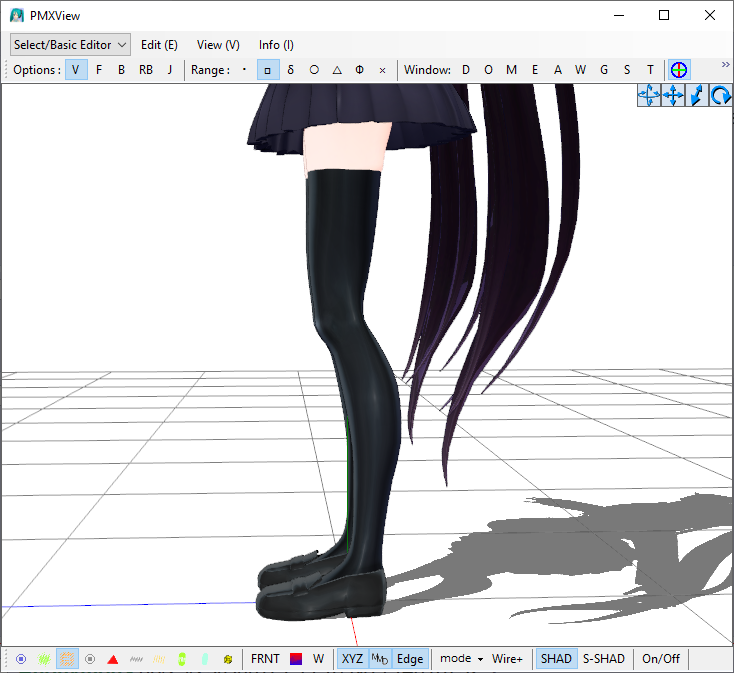Click the FRNT front view button
Screen dimensions: 734x673
[265, 659]
